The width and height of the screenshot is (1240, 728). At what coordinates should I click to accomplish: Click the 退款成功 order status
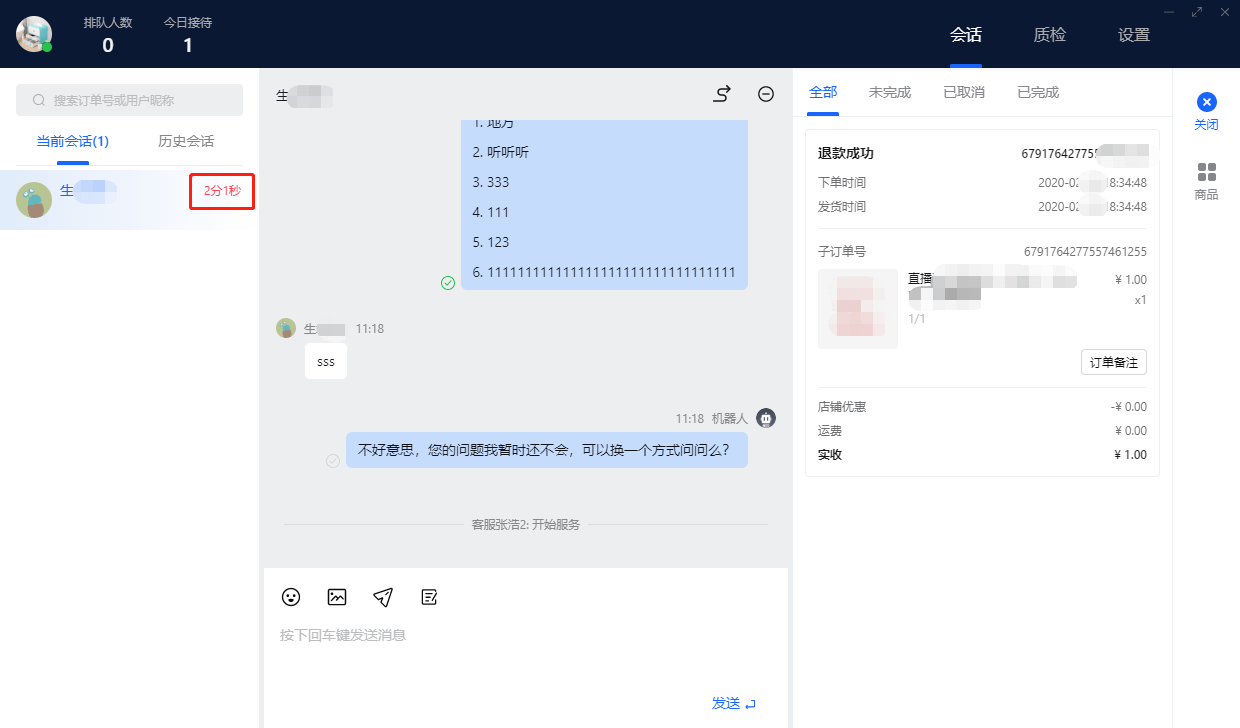click(x=846, y=153)
